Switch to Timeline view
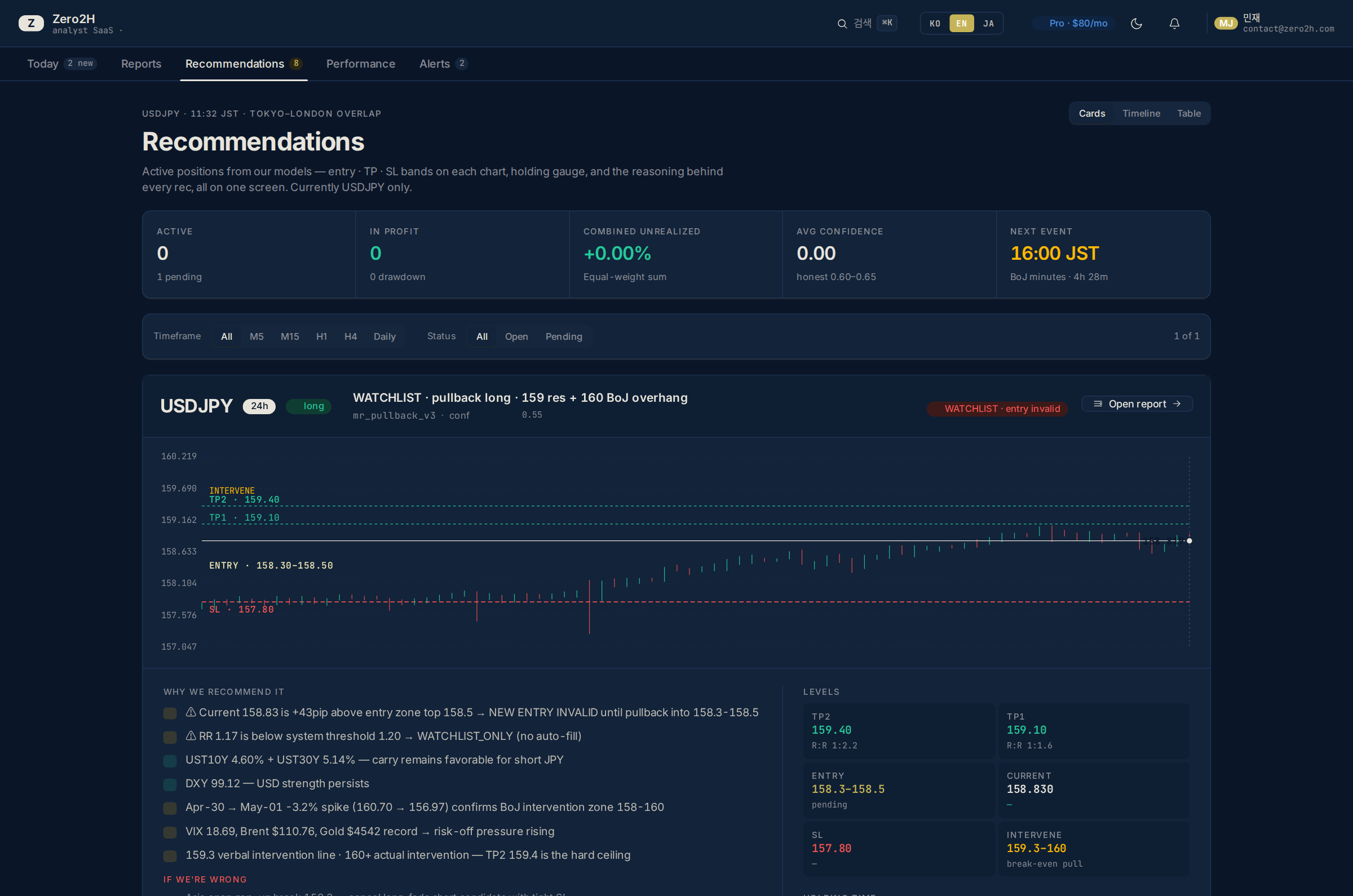Screen dimensions: 1353x896 point(1141,113)
